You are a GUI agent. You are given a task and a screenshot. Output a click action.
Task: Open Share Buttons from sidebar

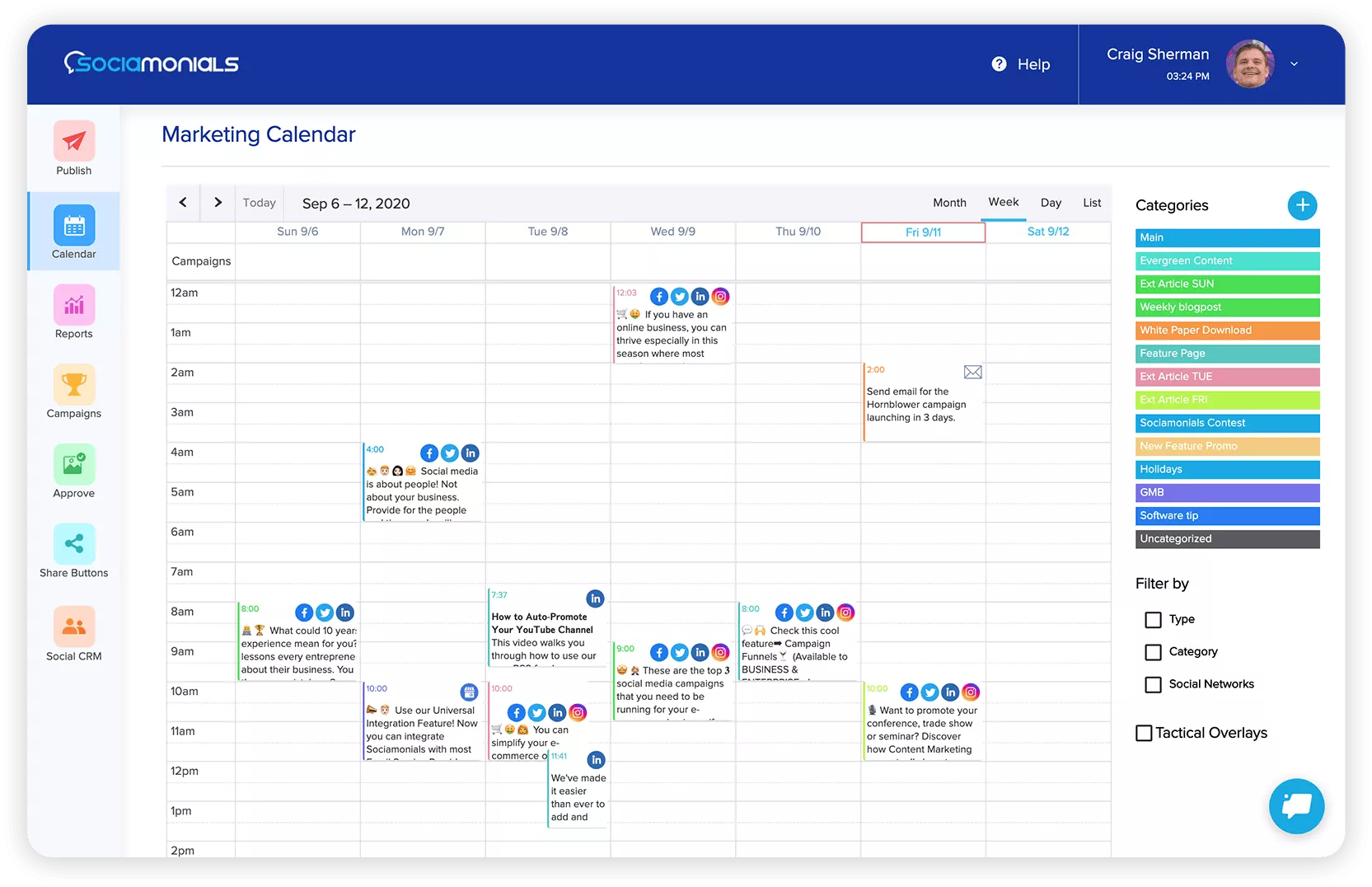[74, 544]
